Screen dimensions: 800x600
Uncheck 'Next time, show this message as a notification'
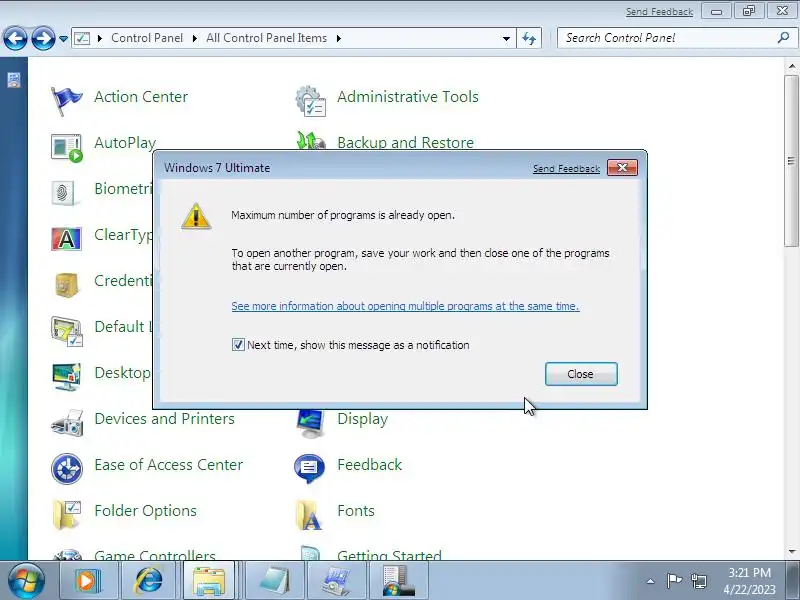click(238, 345)
